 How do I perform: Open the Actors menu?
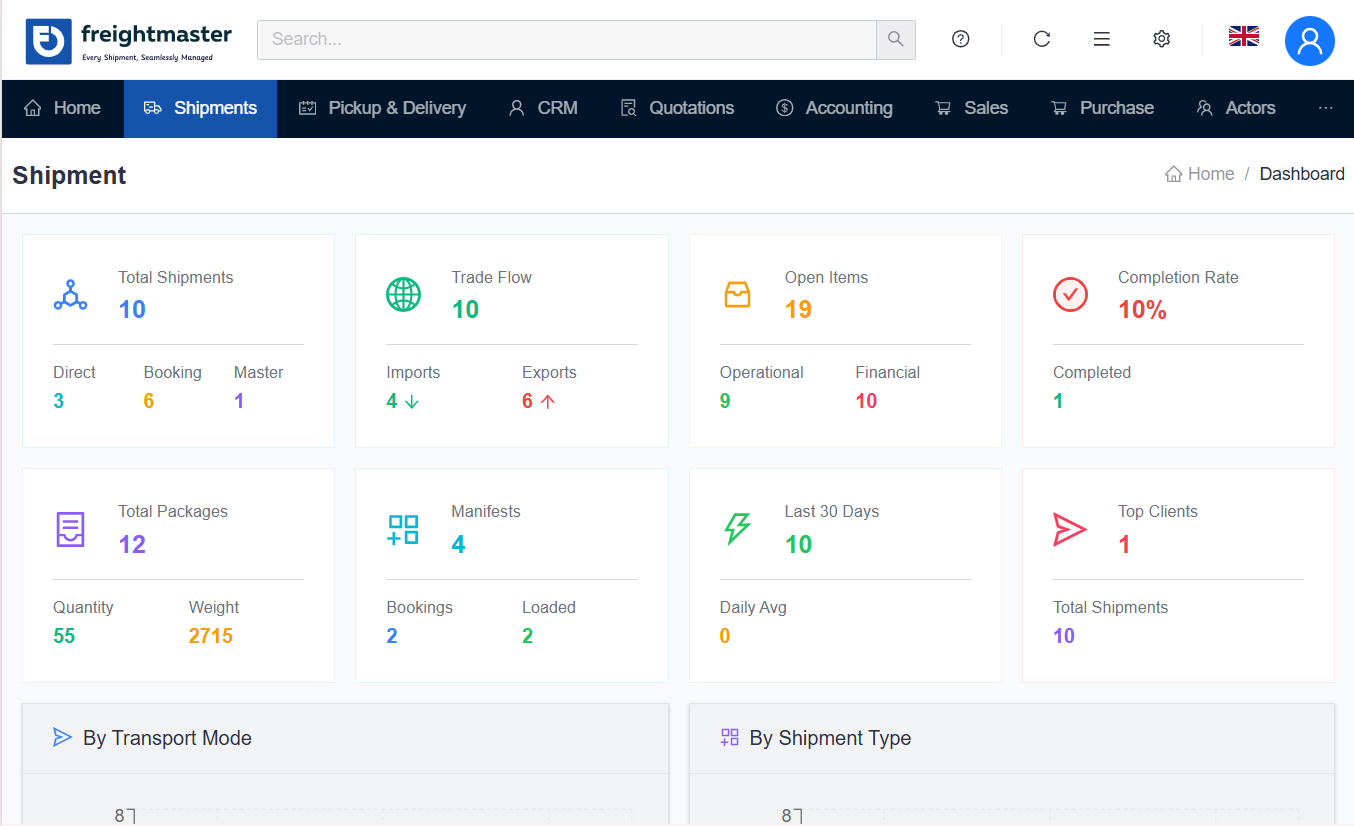(x=1236, y=108)
